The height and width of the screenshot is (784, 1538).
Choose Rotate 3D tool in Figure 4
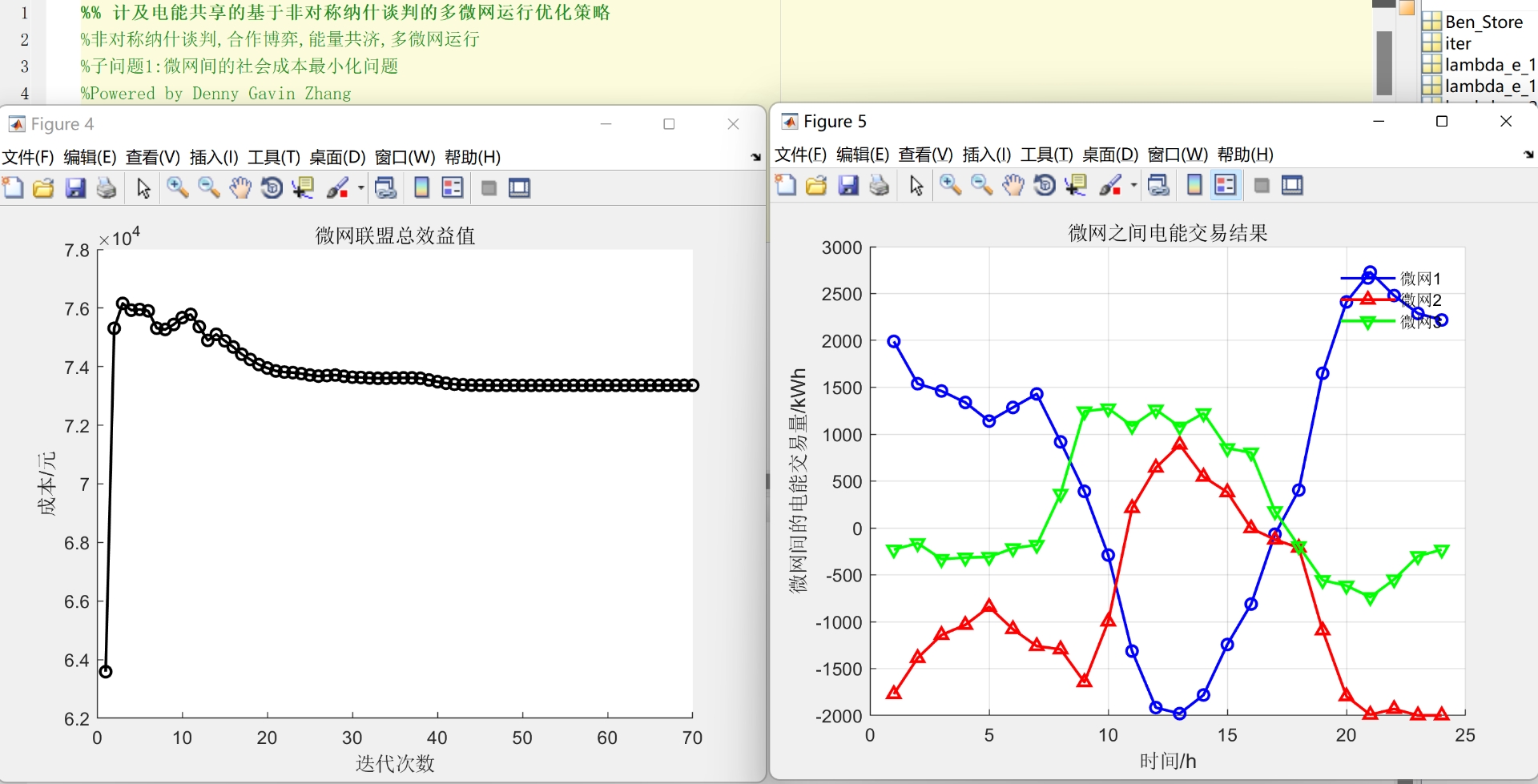point(272,187)
